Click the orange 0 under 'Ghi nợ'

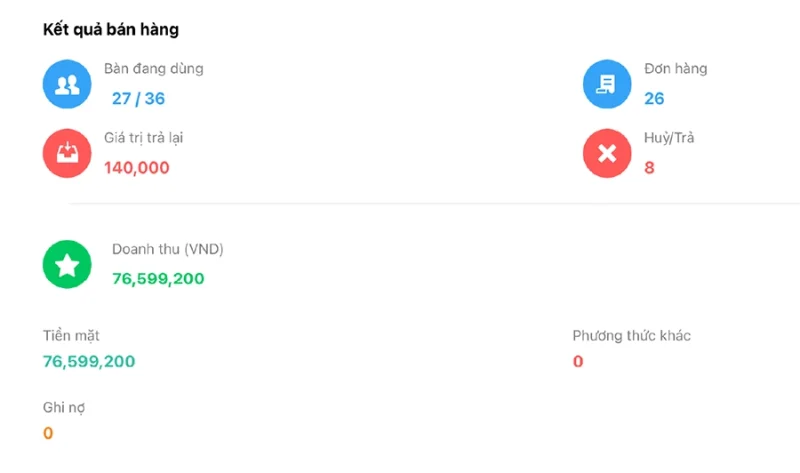(48, 433)
